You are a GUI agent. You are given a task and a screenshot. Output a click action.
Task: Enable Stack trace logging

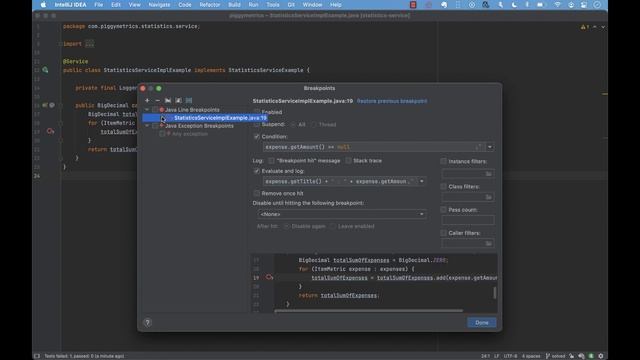[x=348, y=161]
